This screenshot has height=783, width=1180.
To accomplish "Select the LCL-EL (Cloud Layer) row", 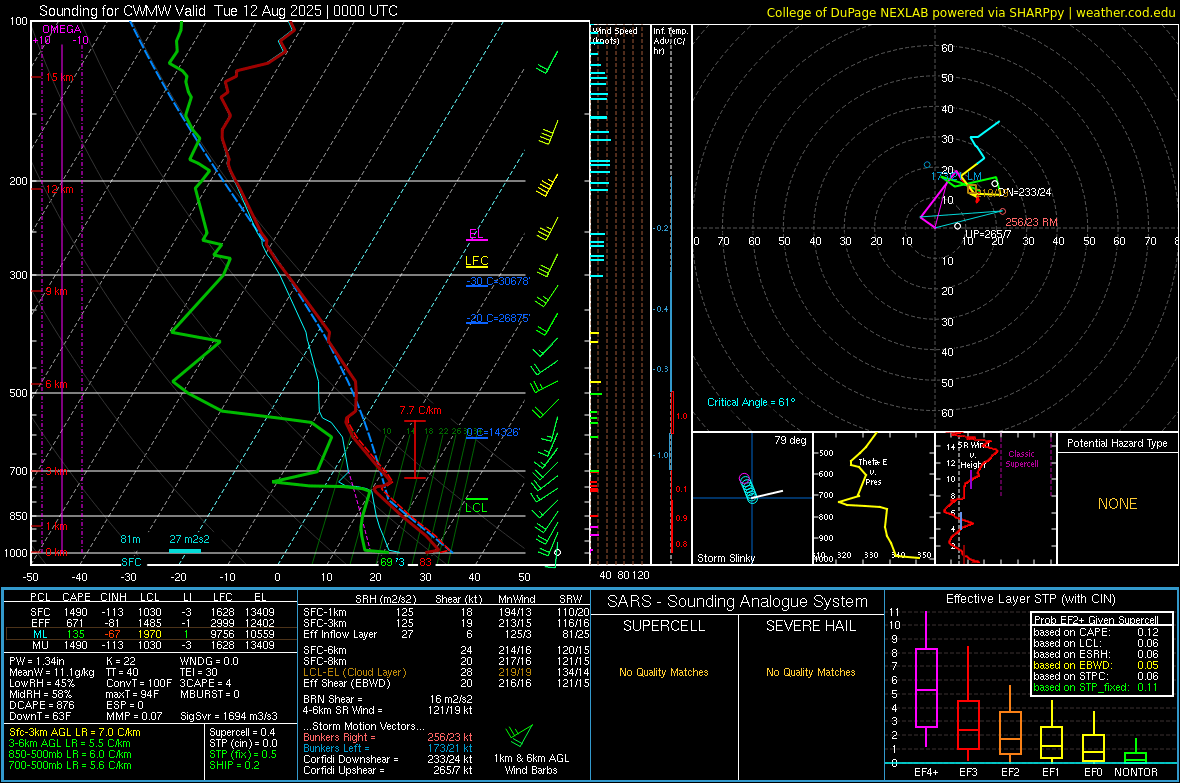I will click(446, 672).
